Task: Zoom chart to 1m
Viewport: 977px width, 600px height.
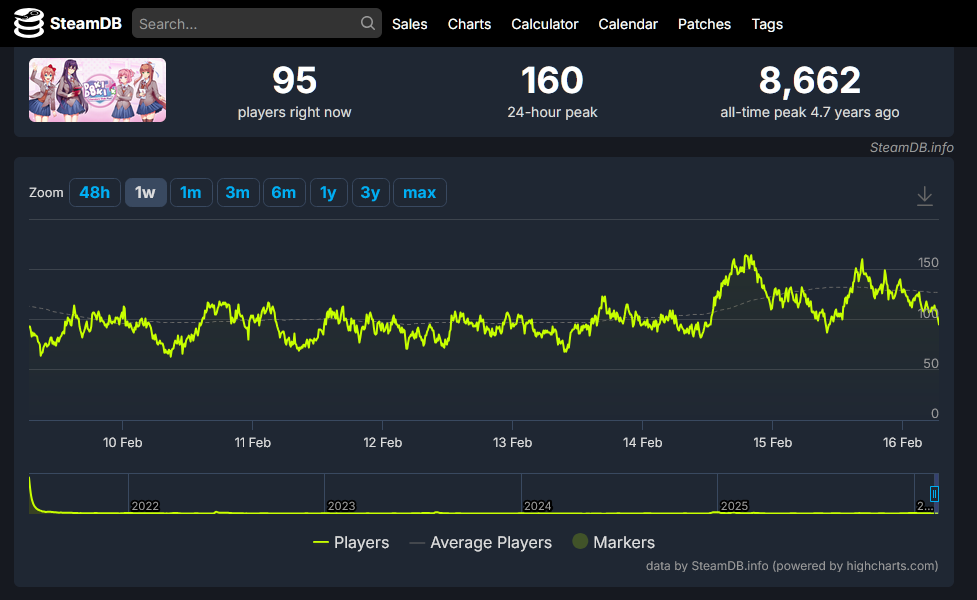Action: pos(191,193)
